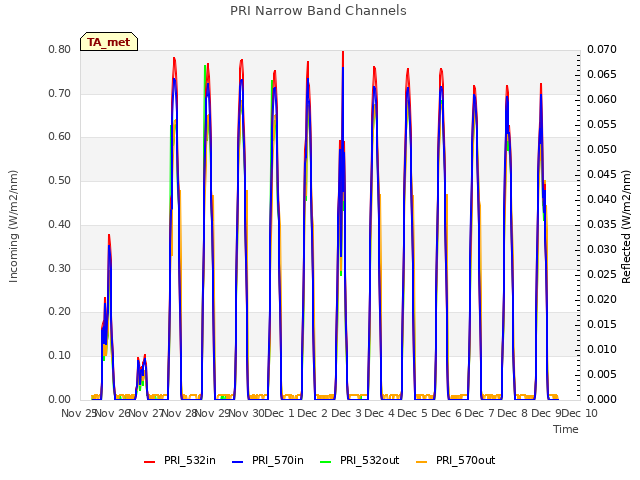Click the 0.050 right axis tick label
Viewport: 640px width, 480px height.
(x=602, y=150)
